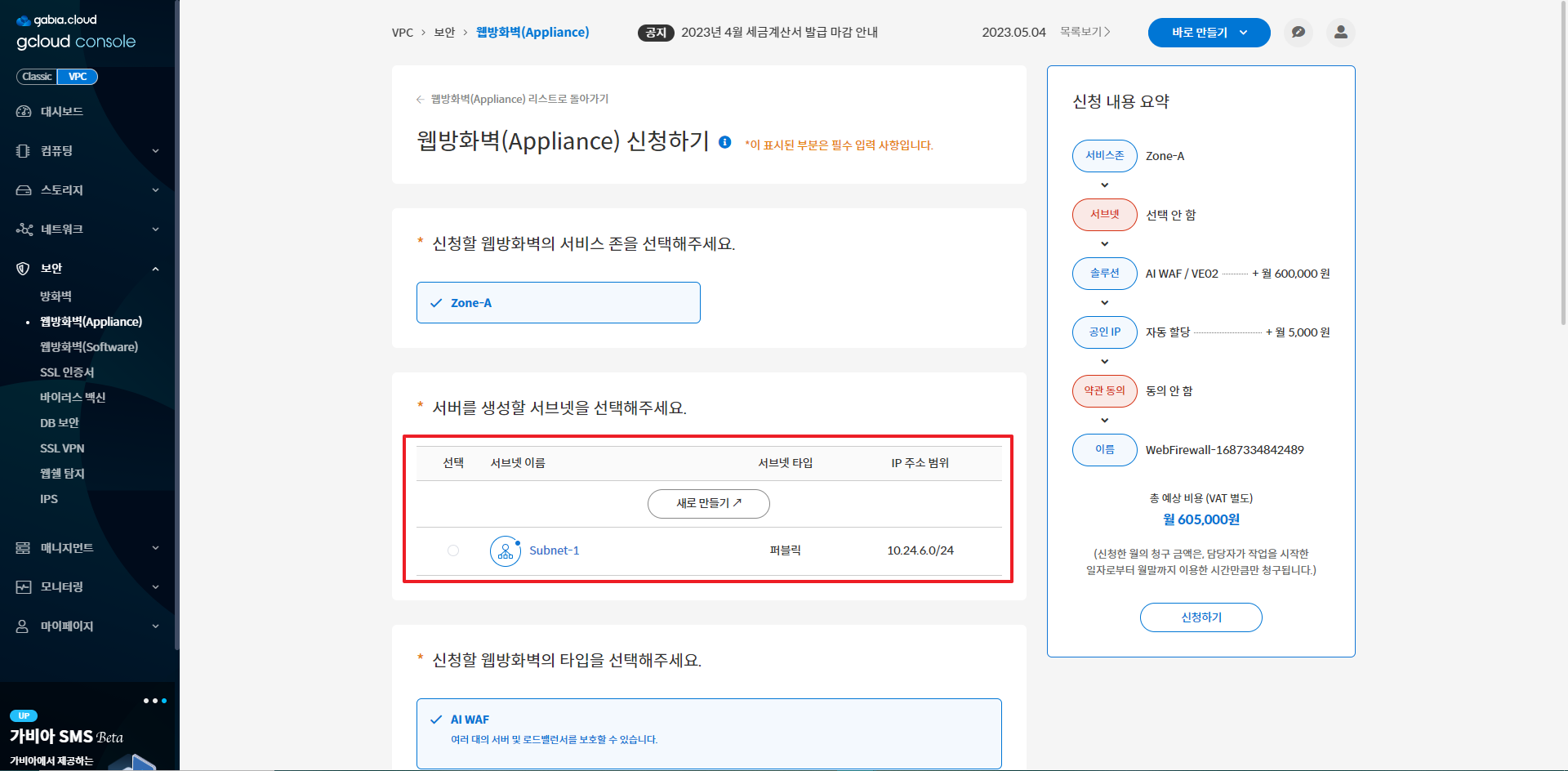Click the 서비스존 summary step badge
Screen dimensions: 1568x771
point(1104,155)
